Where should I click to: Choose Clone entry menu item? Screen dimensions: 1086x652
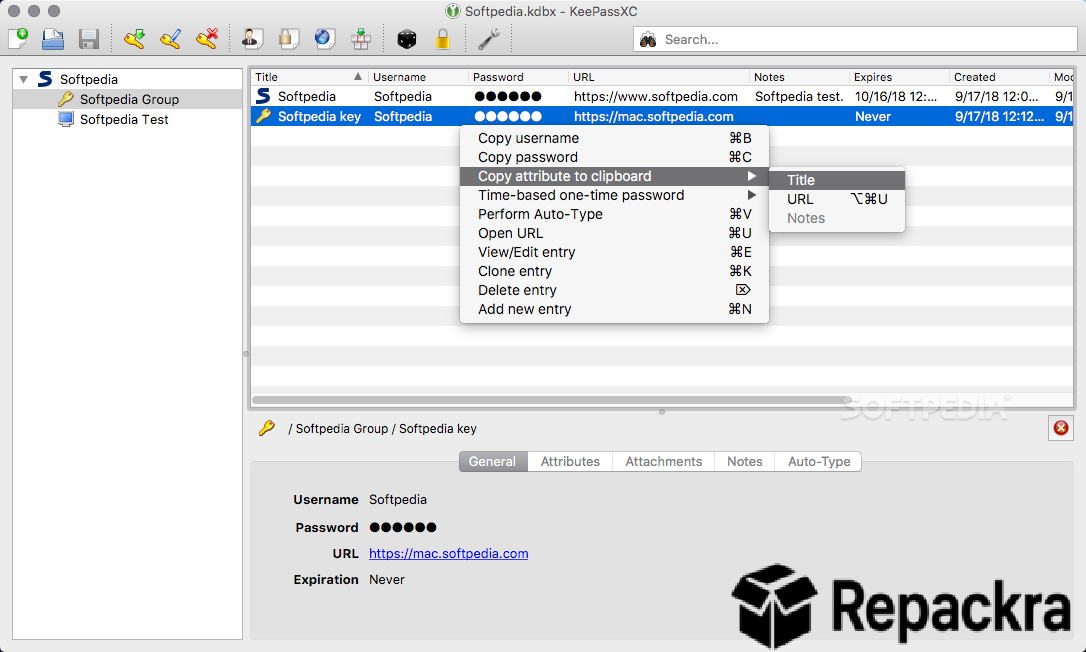[614, 271]
